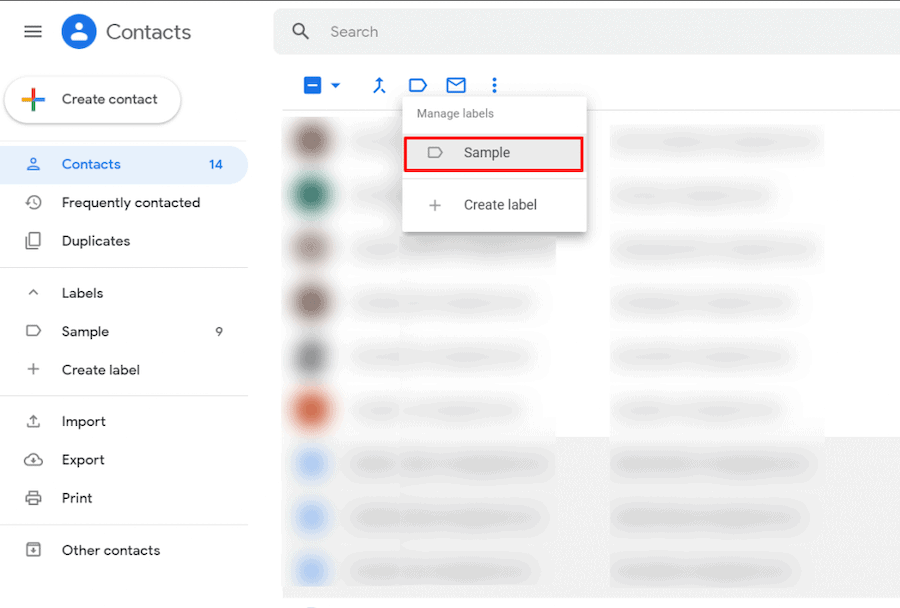Check the Sample label in the menu

tap(435, 153)
